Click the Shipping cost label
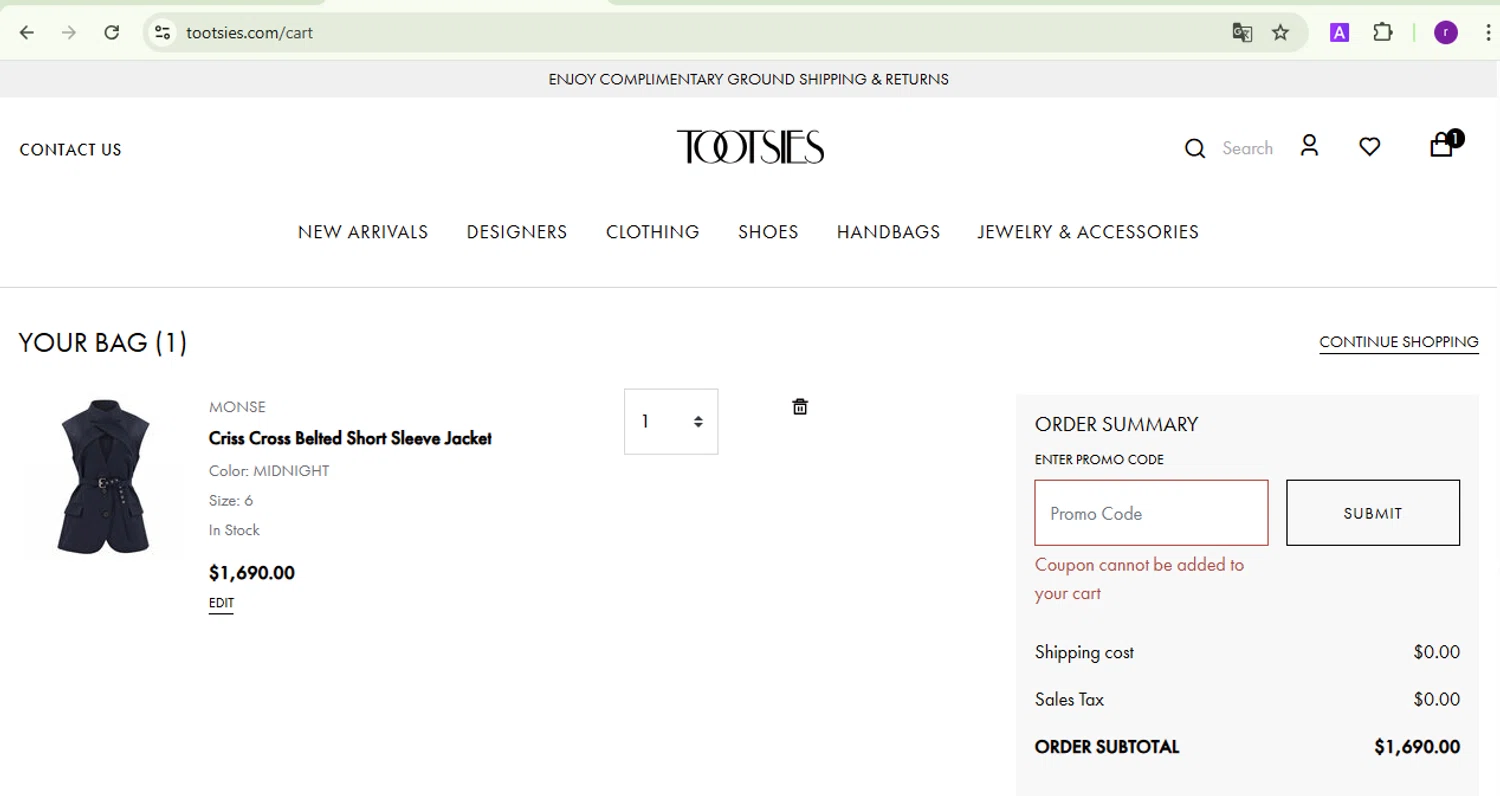Screen dimensions: 1500x796 coord(1084,652)
